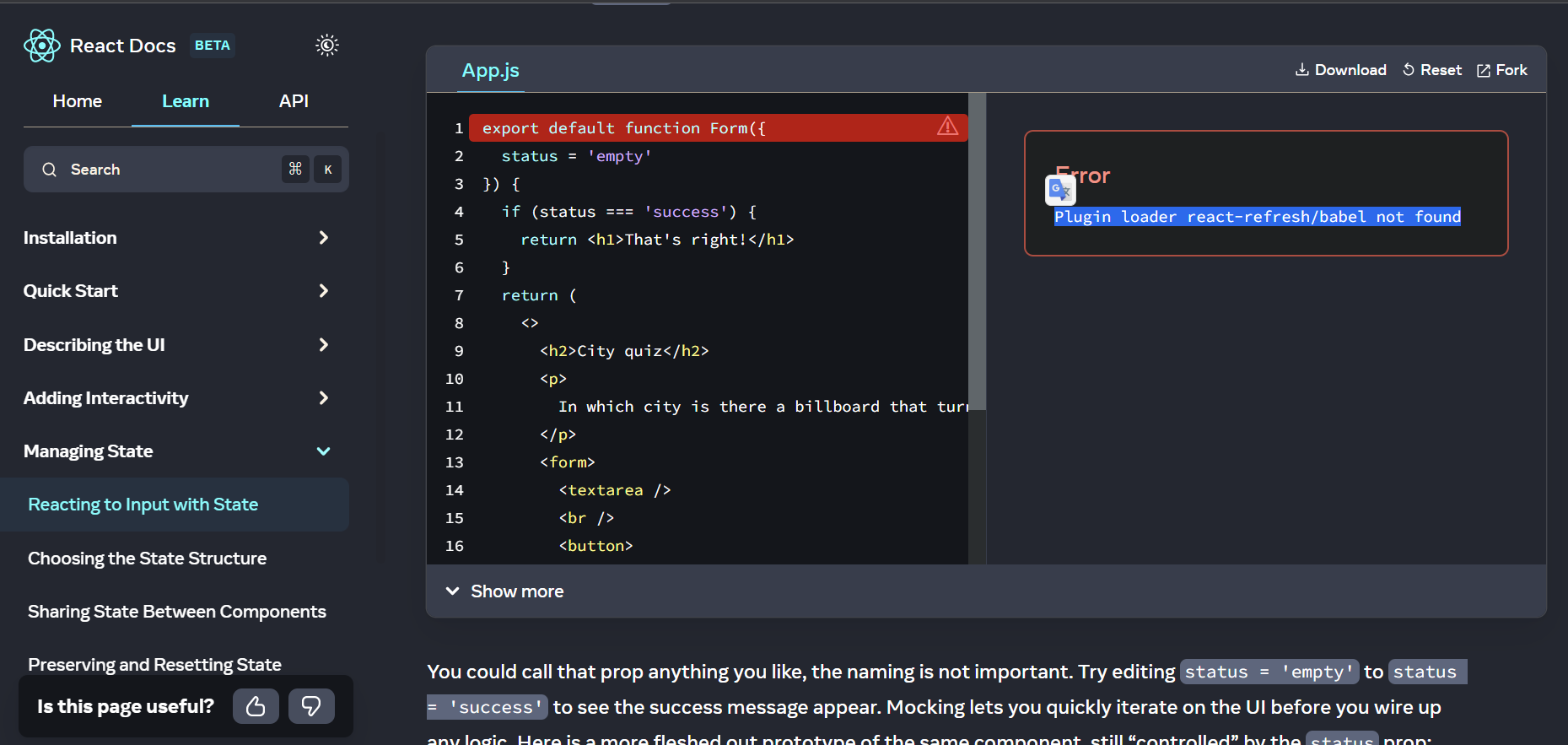
Task: Click the search magnifier icon
Action: [x=50, y=170]
